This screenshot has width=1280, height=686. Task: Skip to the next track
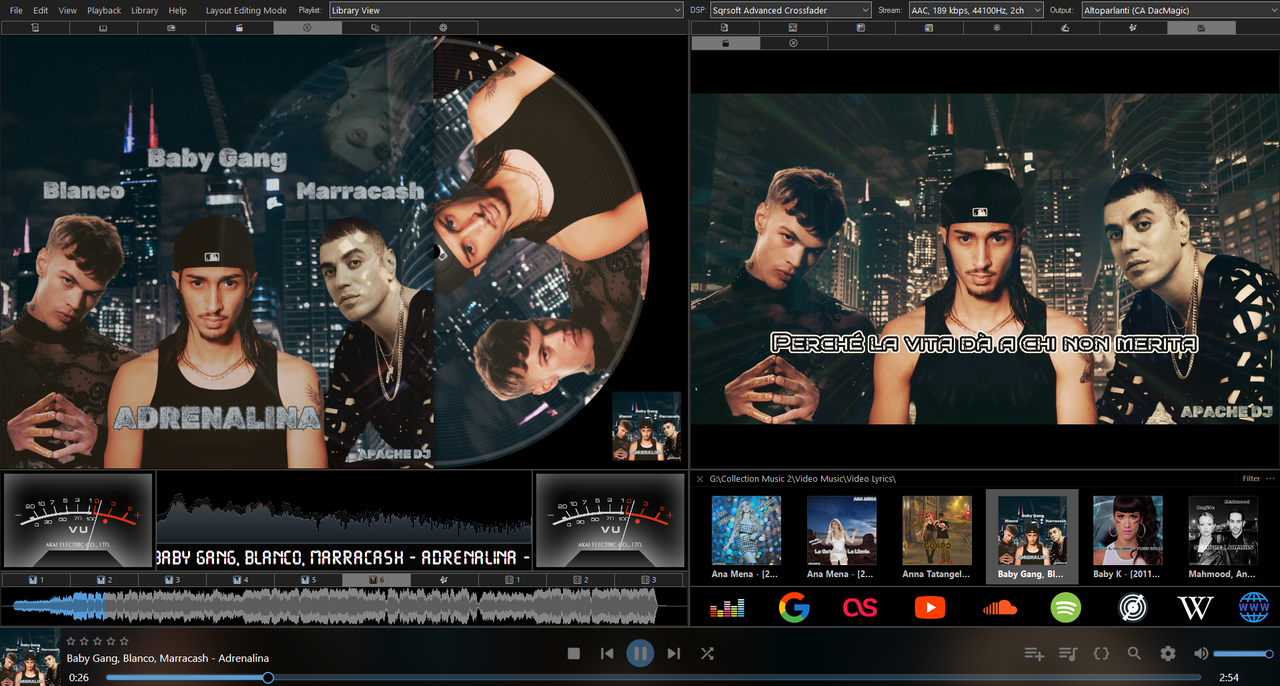pyautogui.click(x=674, y=653)
